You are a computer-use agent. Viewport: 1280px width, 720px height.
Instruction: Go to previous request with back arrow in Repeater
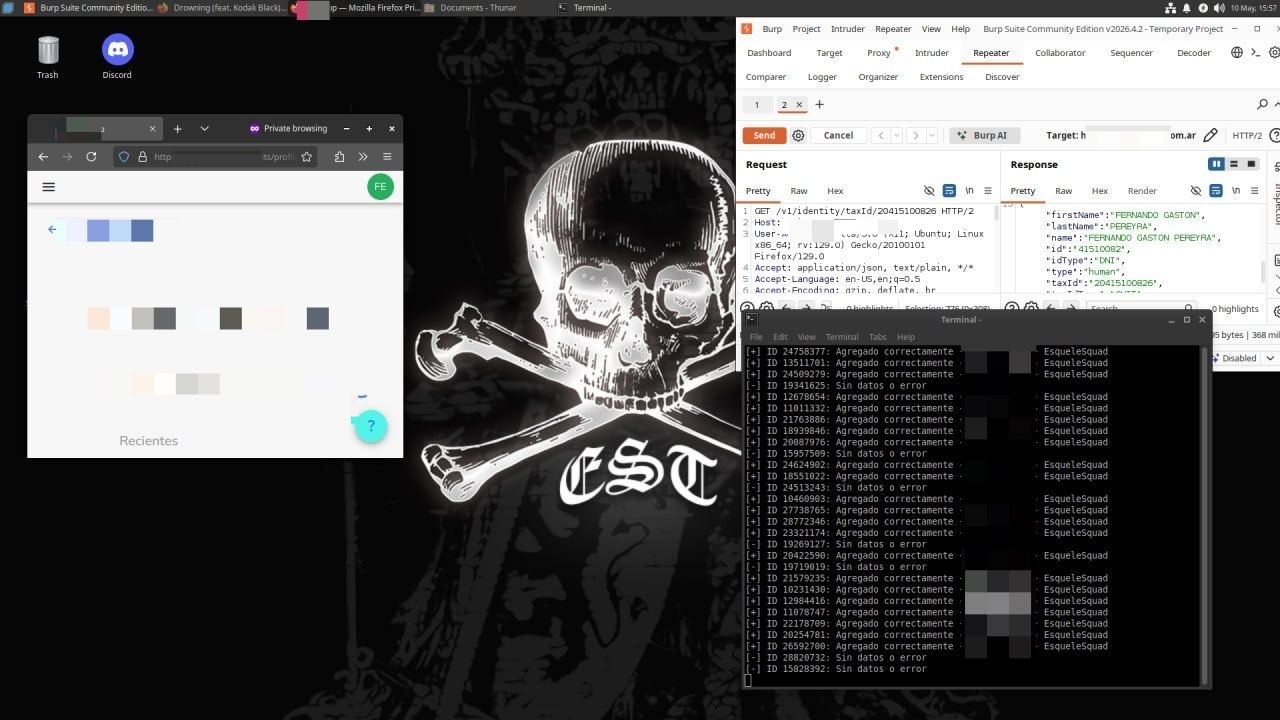[880, 135]
